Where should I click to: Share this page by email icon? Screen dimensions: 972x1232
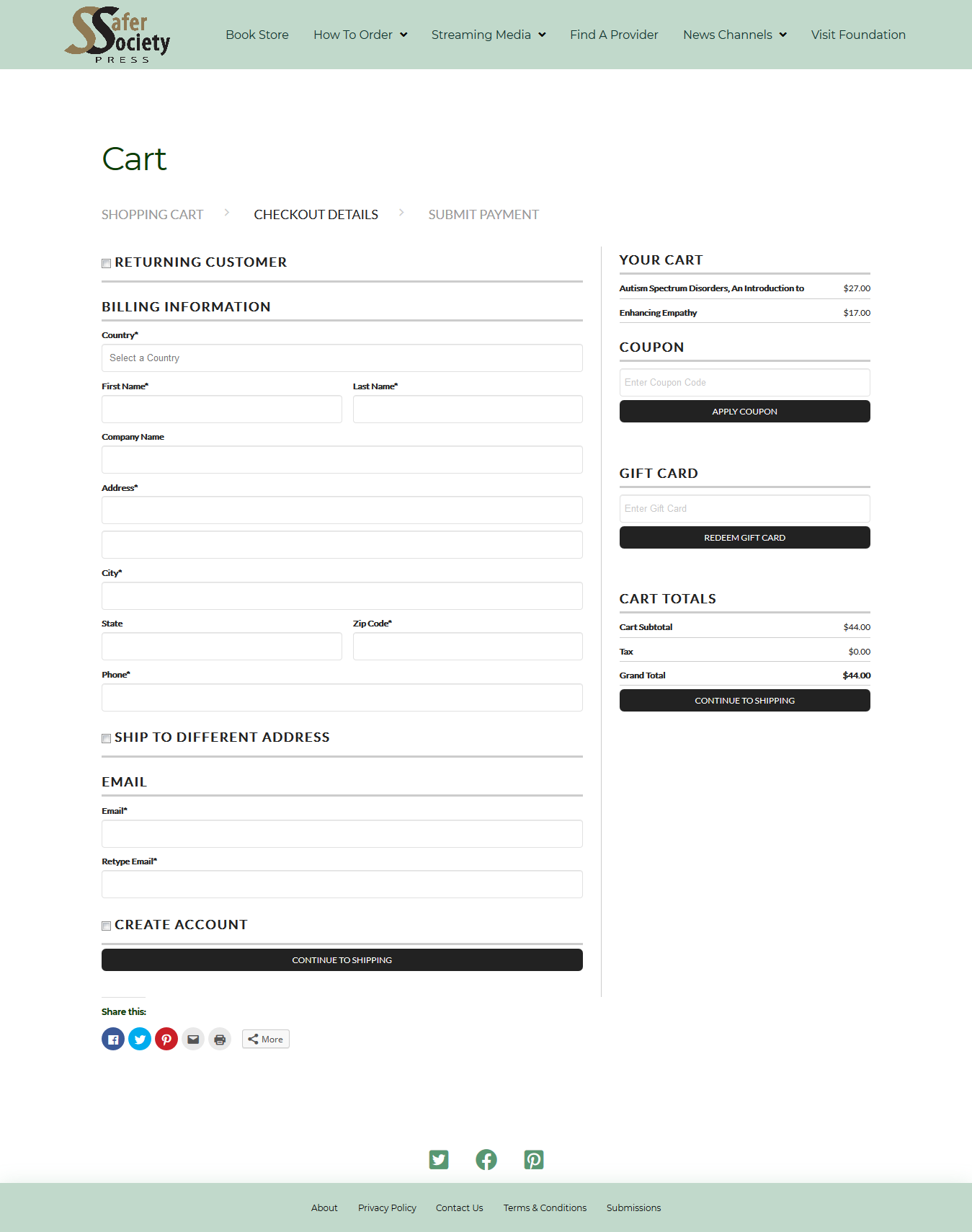tap(193, 1039)
